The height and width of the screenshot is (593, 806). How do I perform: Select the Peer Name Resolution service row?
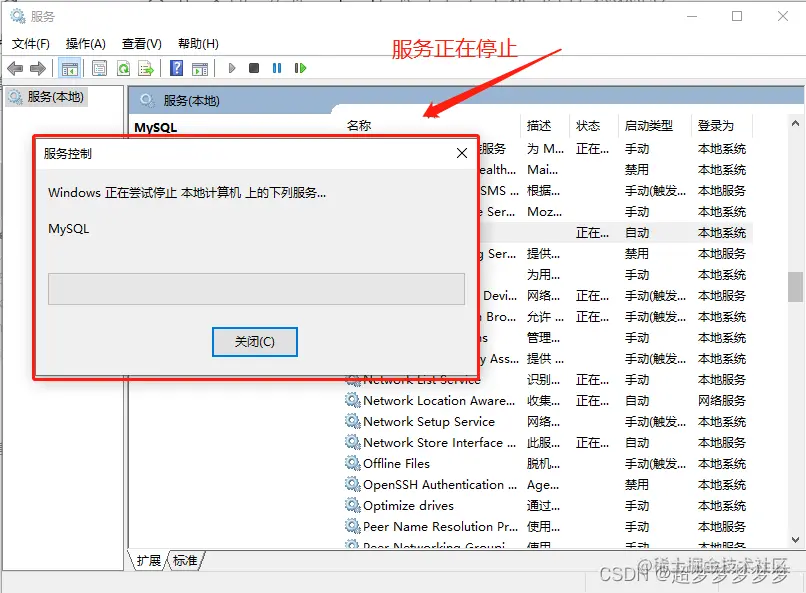click(x=547, y=527)
